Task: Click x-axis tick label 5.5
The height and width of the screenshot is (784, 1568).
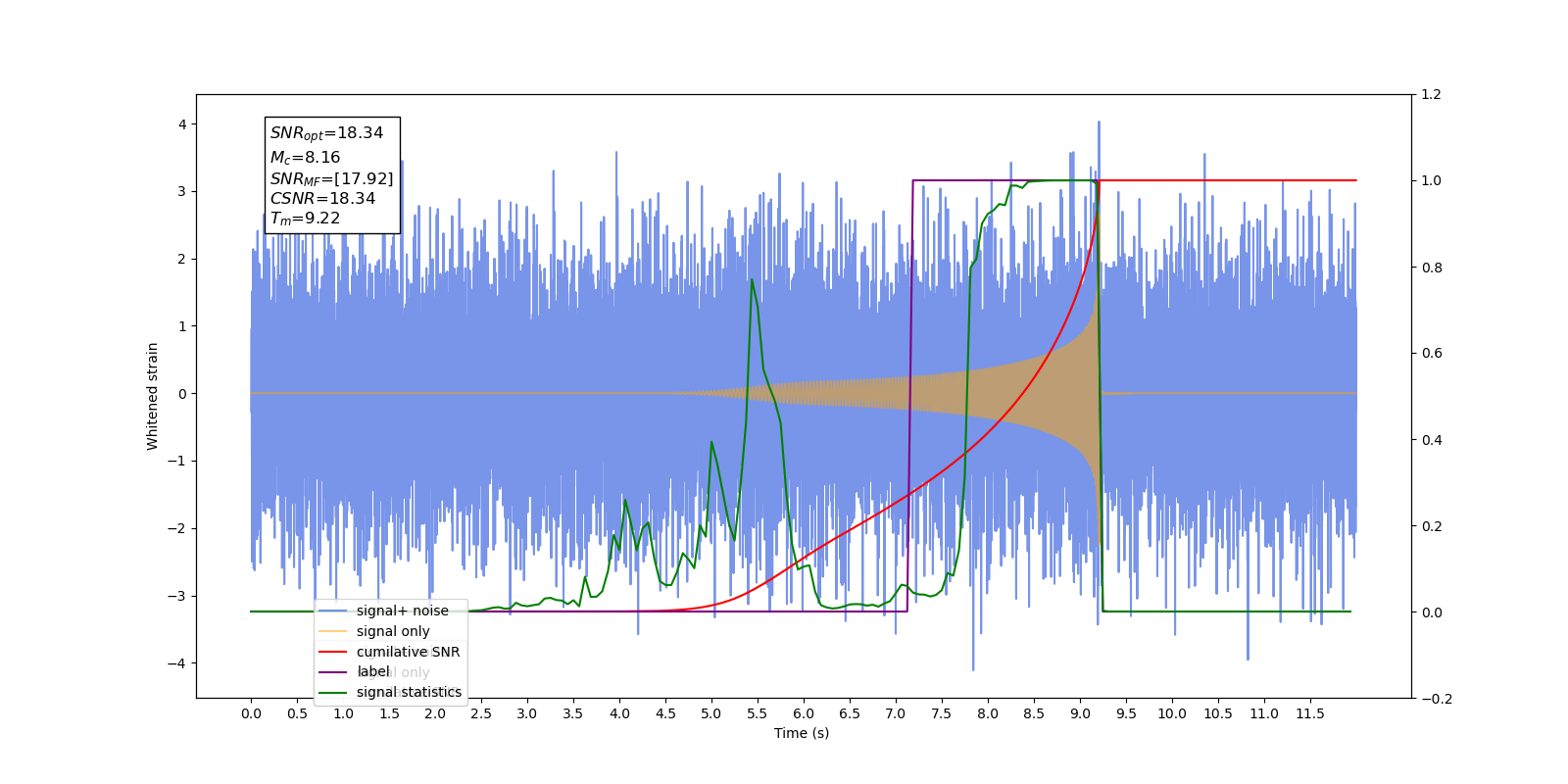Action: click(758, 713)
